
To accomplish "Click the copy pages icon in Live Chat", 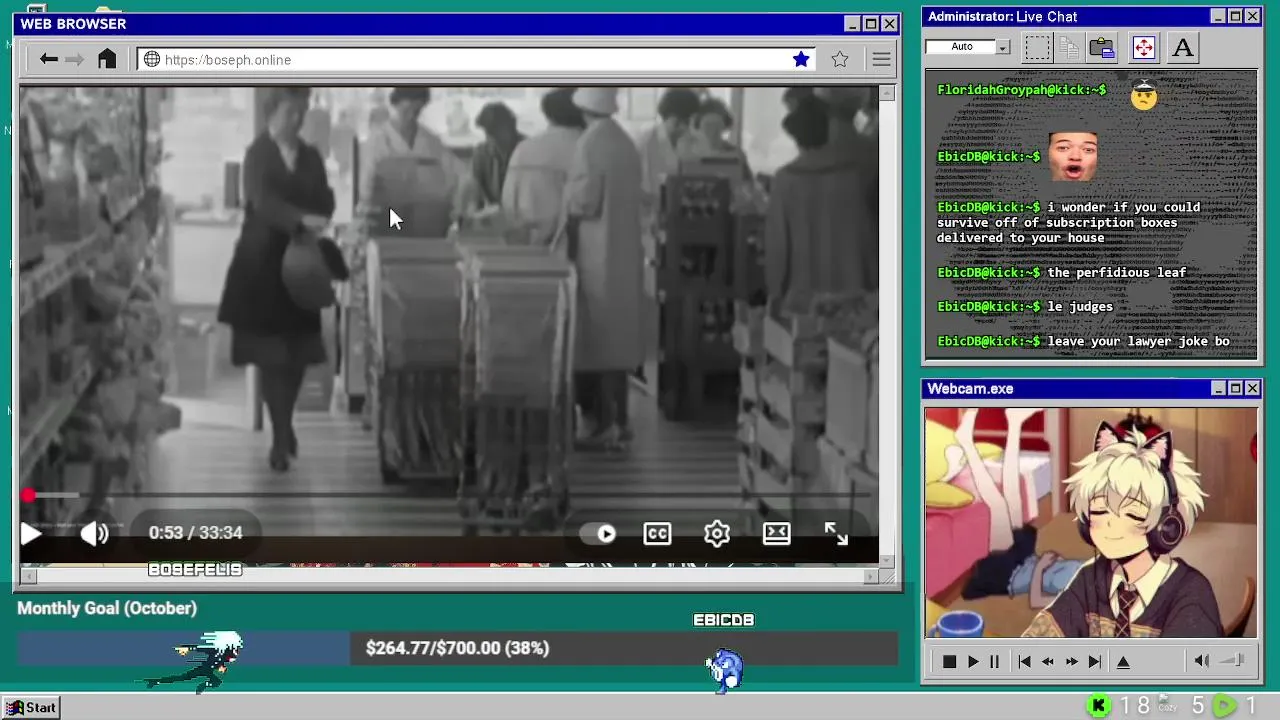I will point(1069,47).
